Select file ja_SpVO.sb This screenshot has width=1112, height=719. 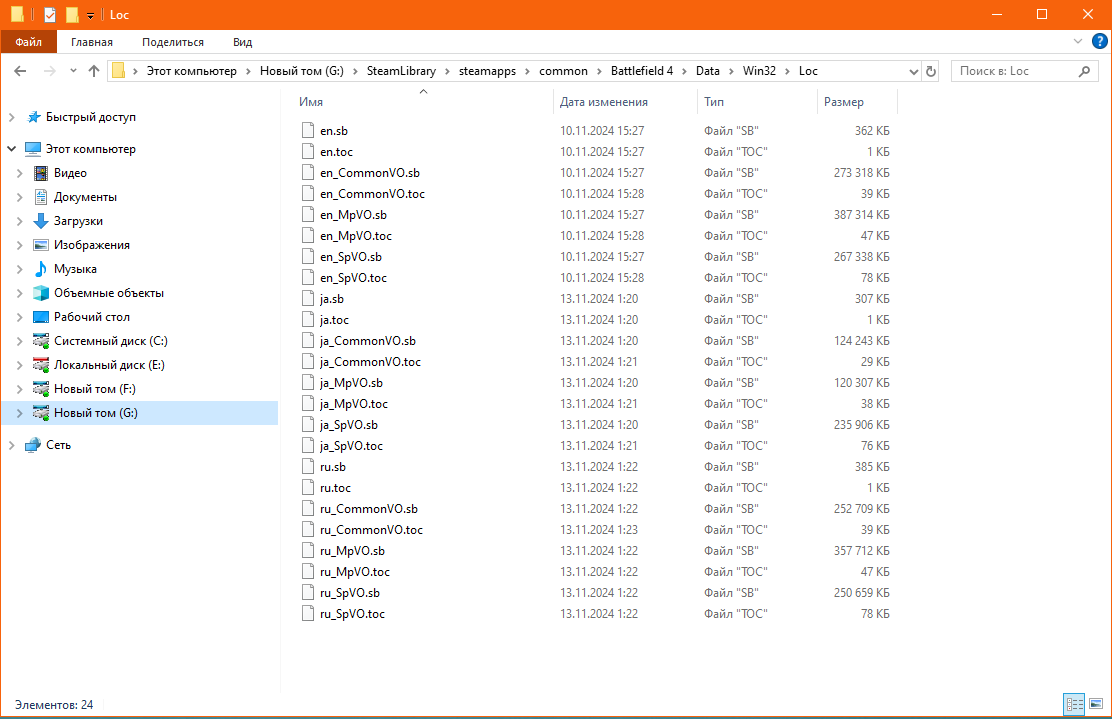pyautogui.click(x=348, y=425)
